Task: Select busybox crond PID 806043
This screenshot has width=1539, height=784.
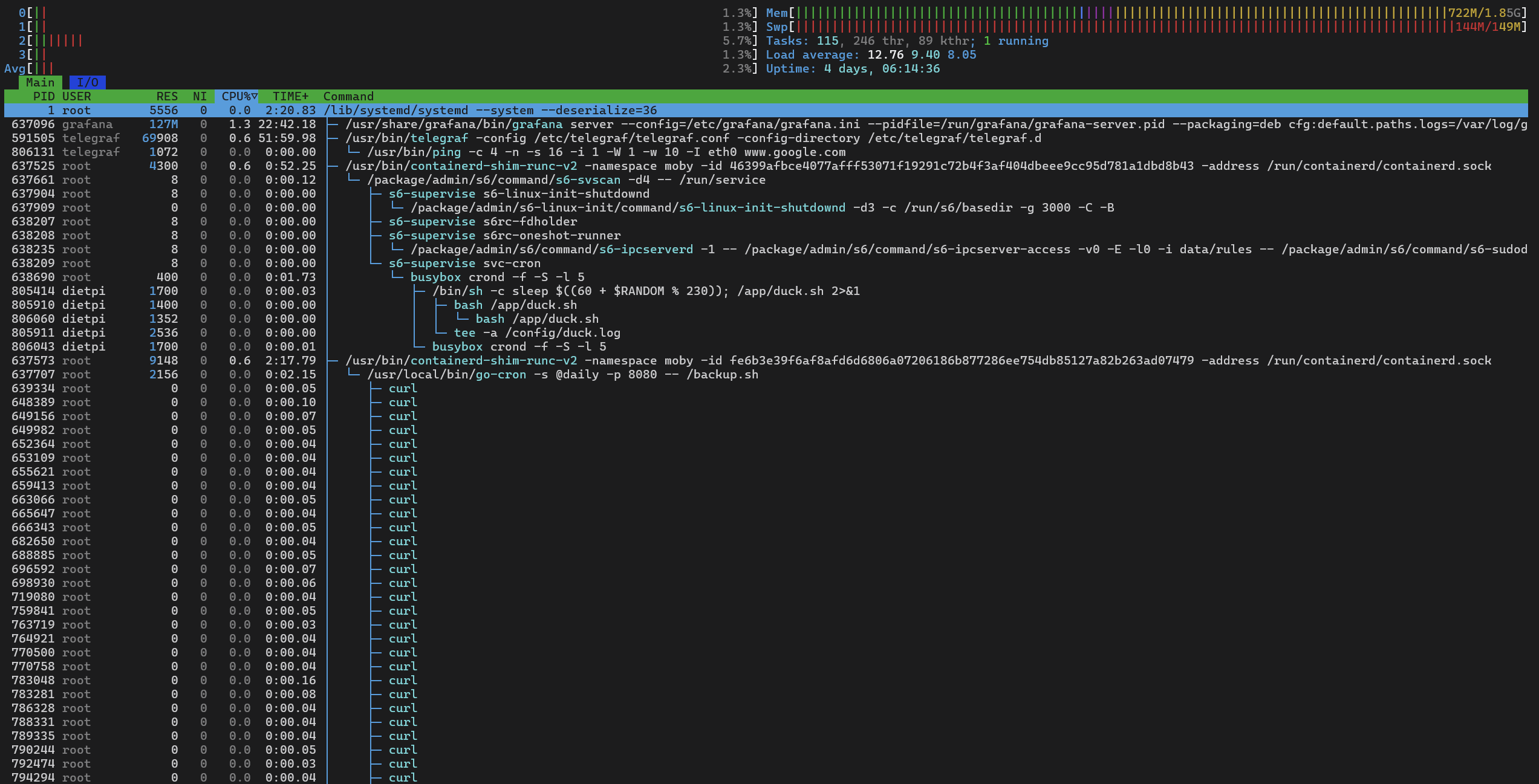Action: (x=766, y=346)
